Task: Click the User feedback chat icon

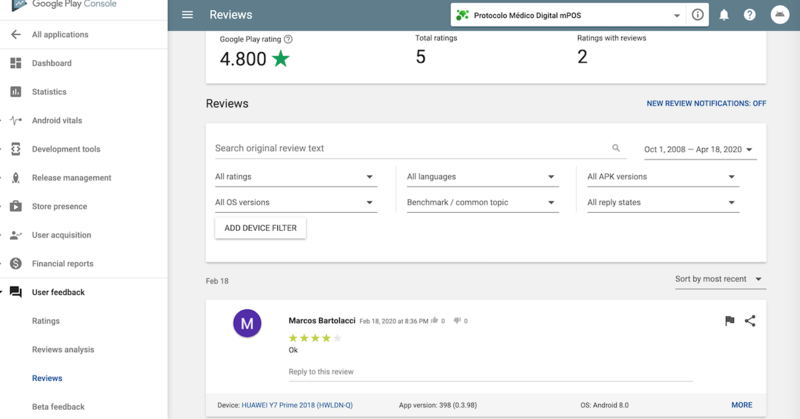Action: click(x=16, y=292)
